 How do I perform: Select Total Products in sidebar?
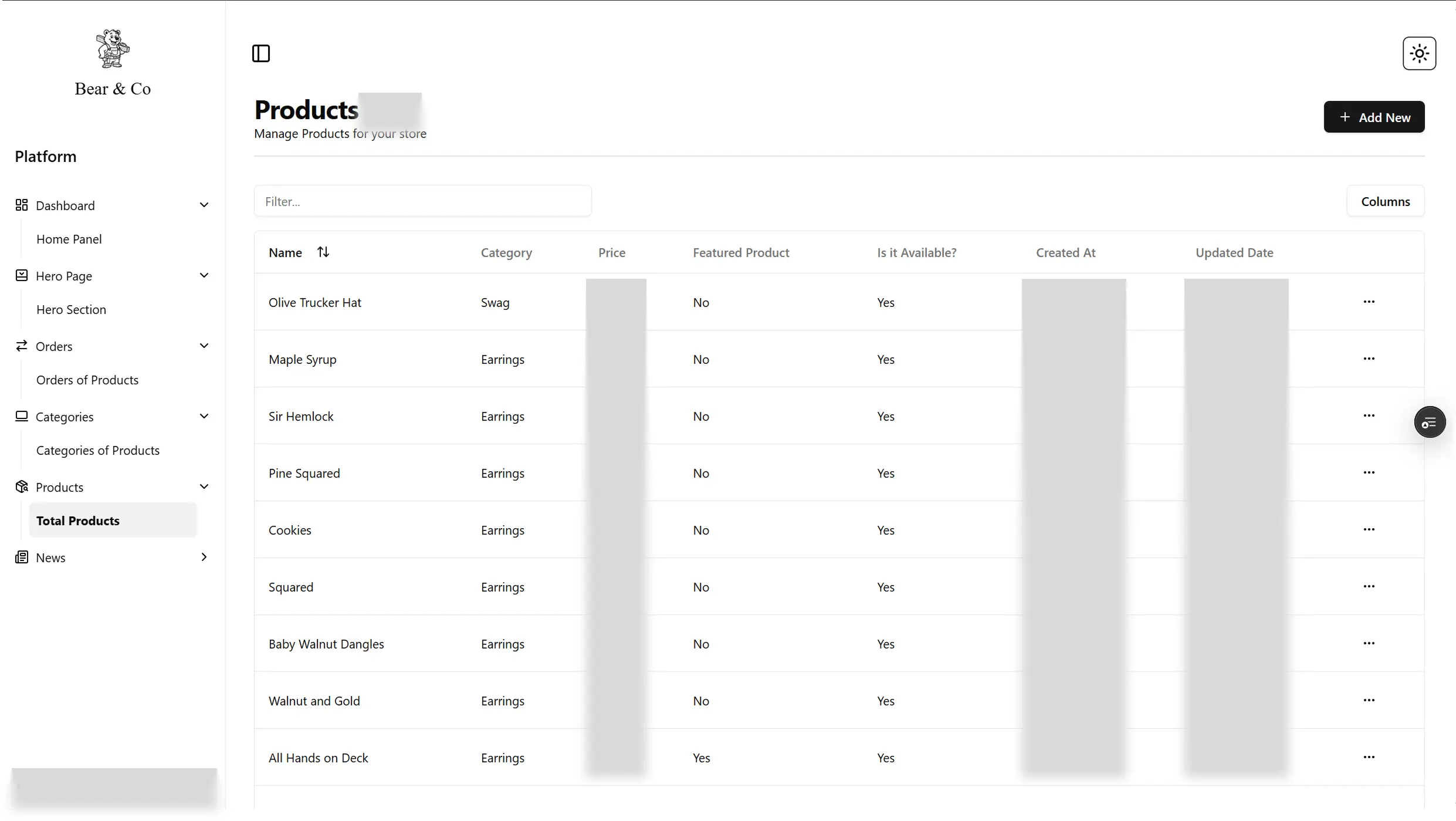point(113,520)
